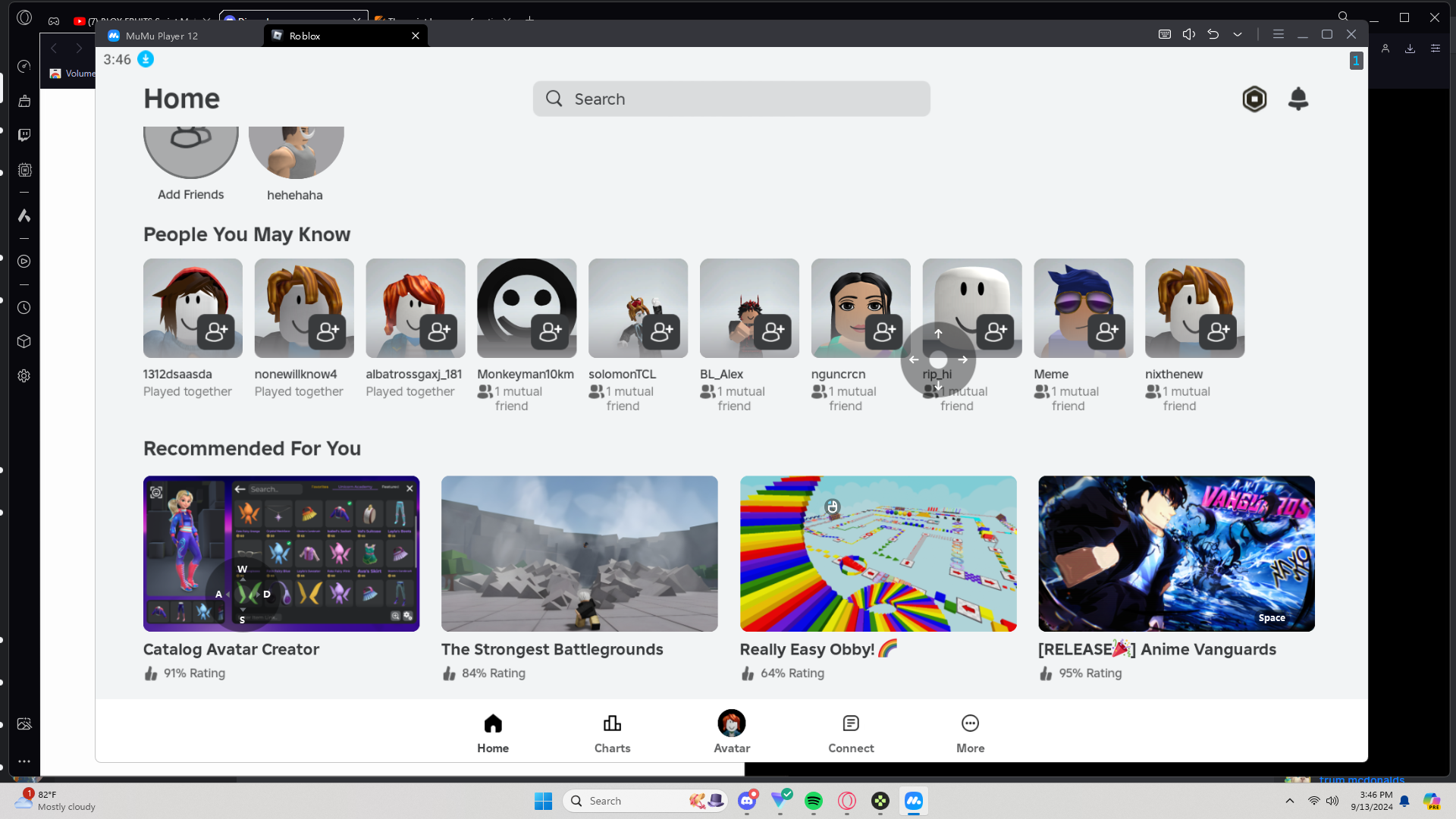The image size is (1456, 819).
Task: Open the weather widget on taskbar
Action: click(x=55, y=801)
